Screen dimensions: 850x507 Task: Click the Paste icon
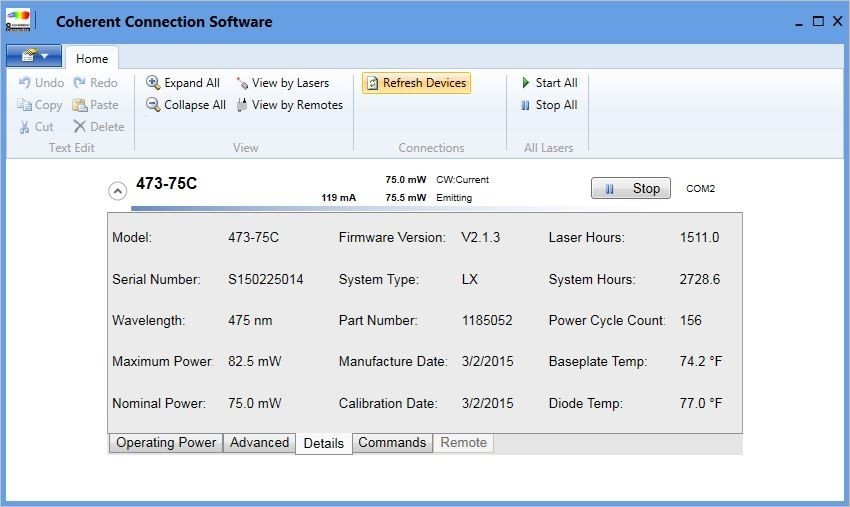80,105
